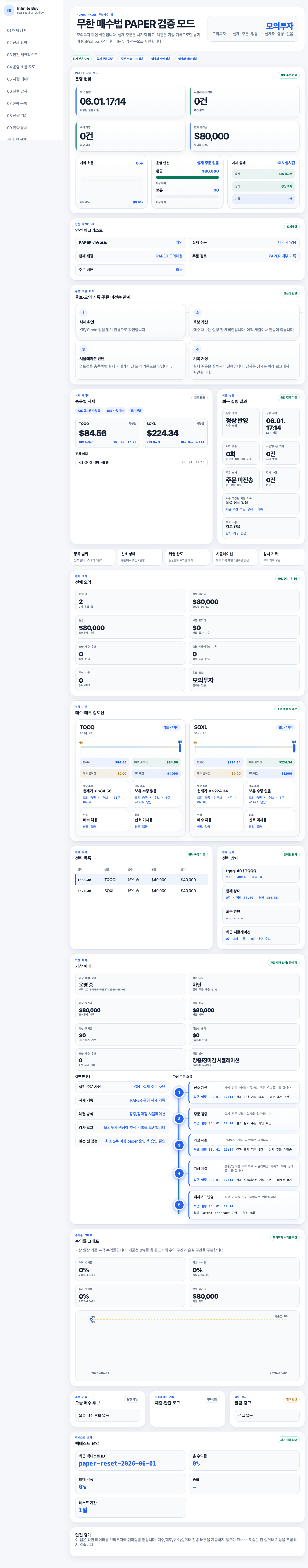Click the 경고 판단 badge in 알림·경고
The image size is (308, 1568).
pyautogui.click(x=292, y=1399)
